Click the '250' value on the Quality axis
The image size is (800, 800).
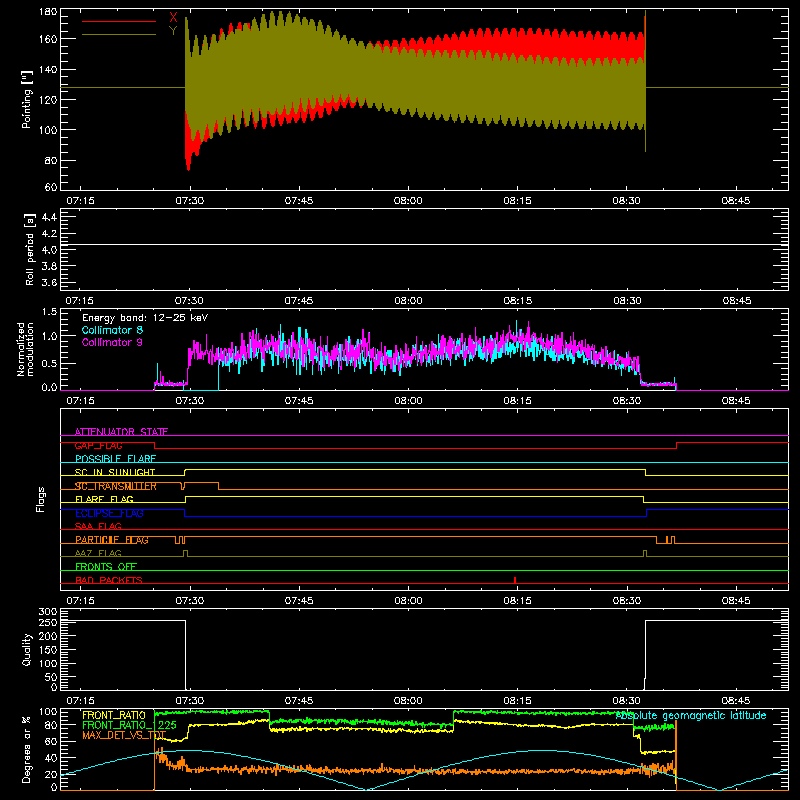48,623
